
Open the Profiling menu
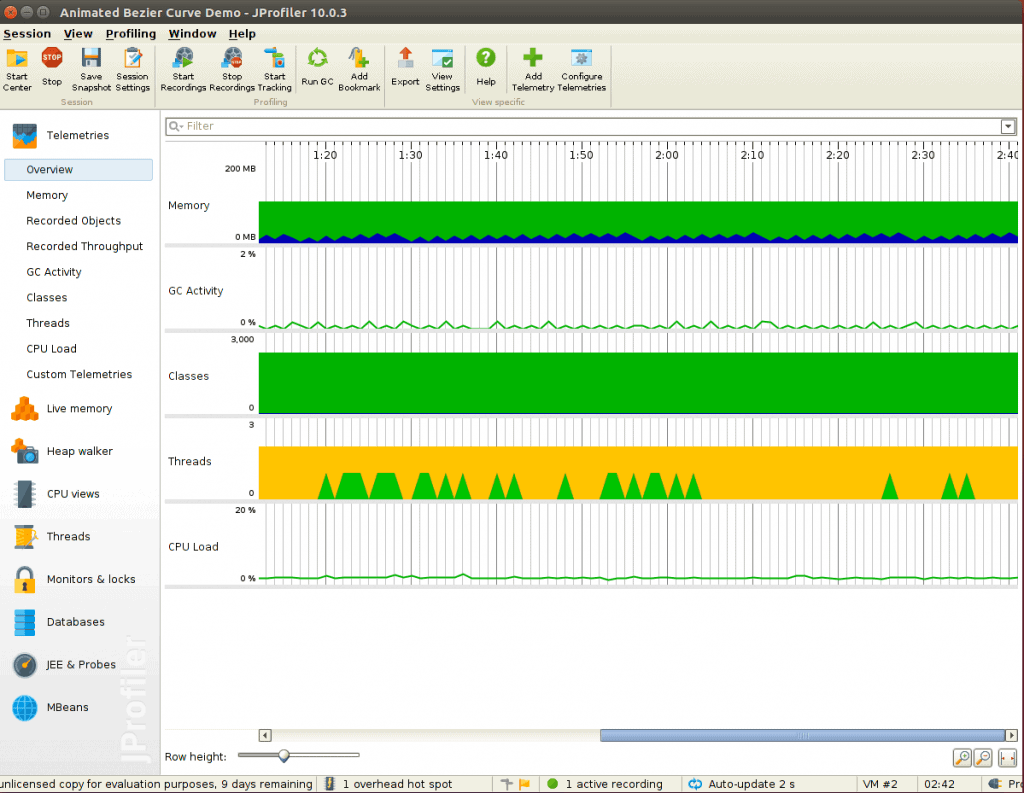pos(131,33)
